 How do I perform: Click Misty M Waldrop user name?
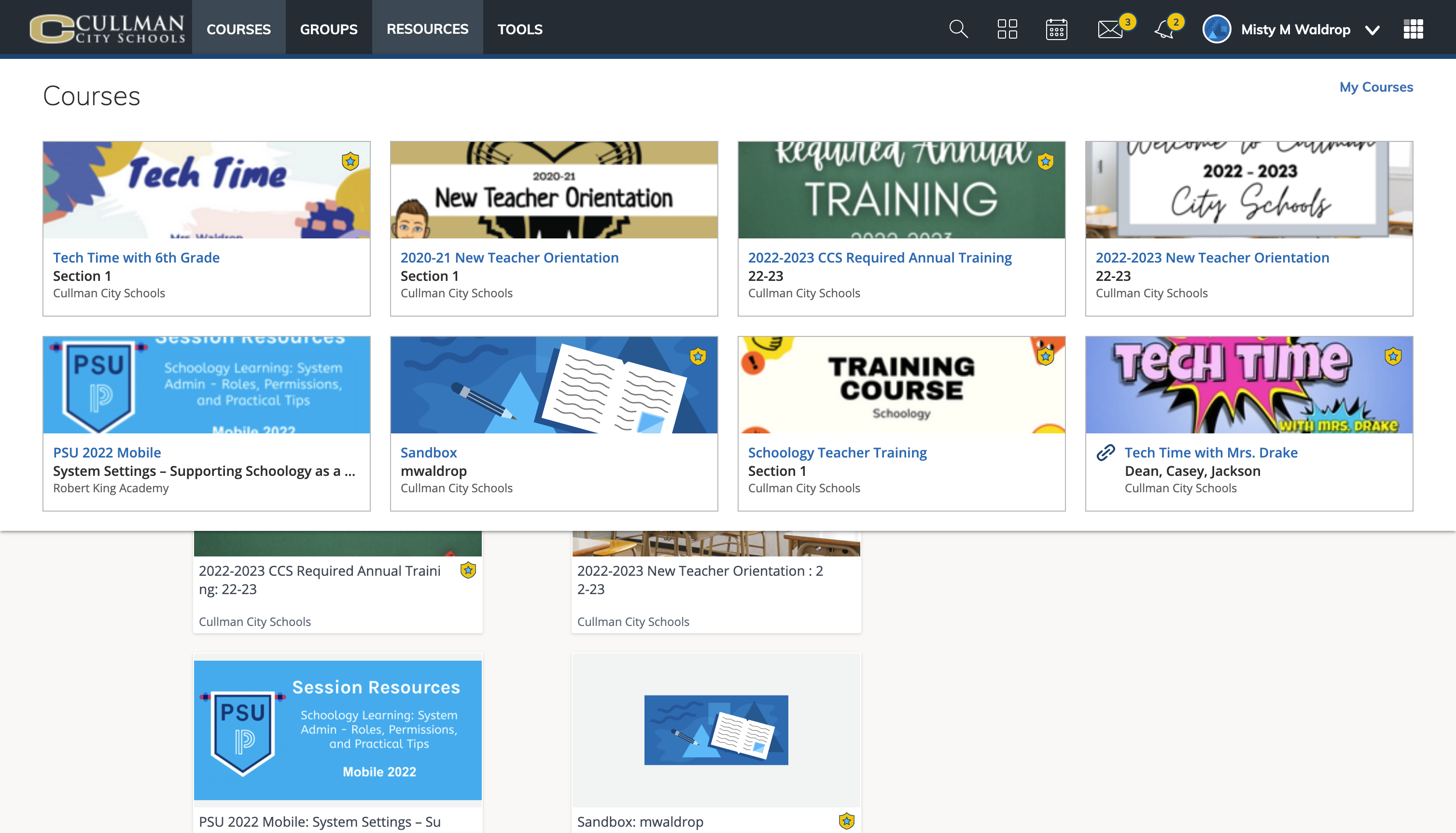click(x=1295, y=30)
